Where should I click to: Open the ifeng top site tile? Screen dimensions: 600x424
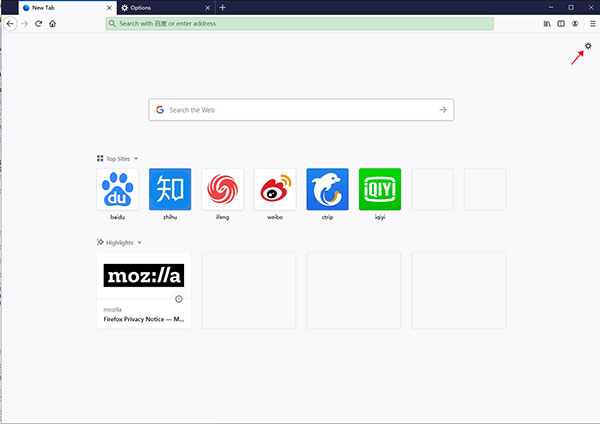(x=222, y=189)
